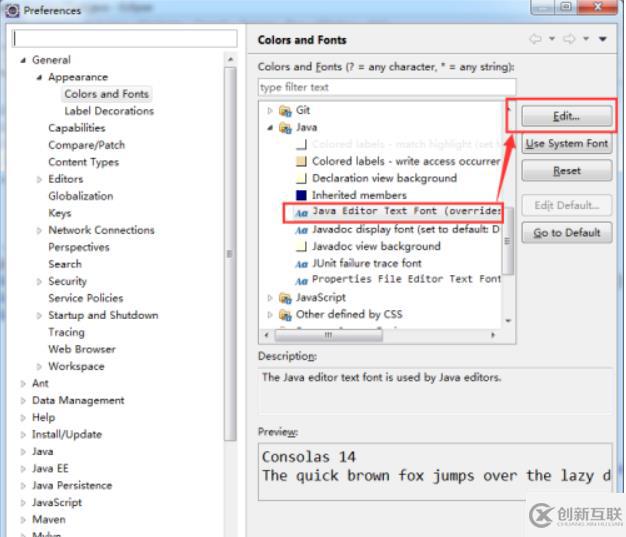
Task: Collapse the General tree node
Action: click(x=23, y=60)
